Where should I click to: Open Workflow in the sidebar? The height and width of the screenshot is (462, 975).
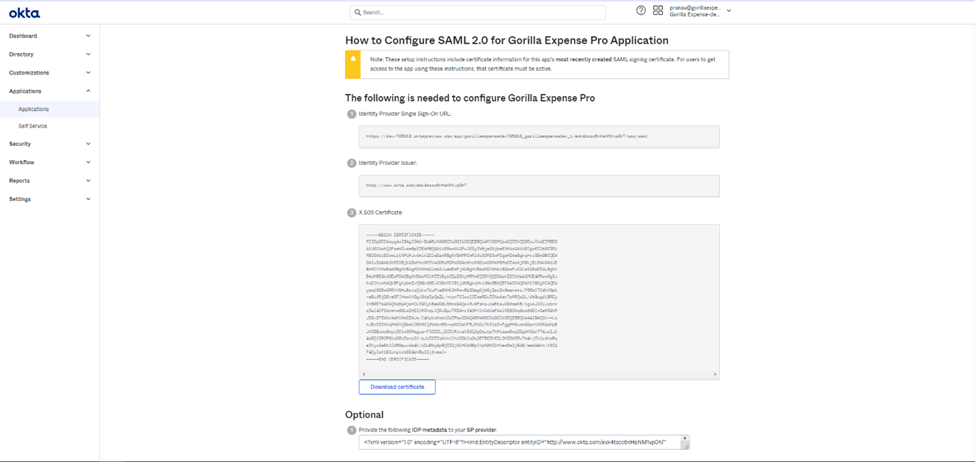pyautogui.click(x=22, y=162)
